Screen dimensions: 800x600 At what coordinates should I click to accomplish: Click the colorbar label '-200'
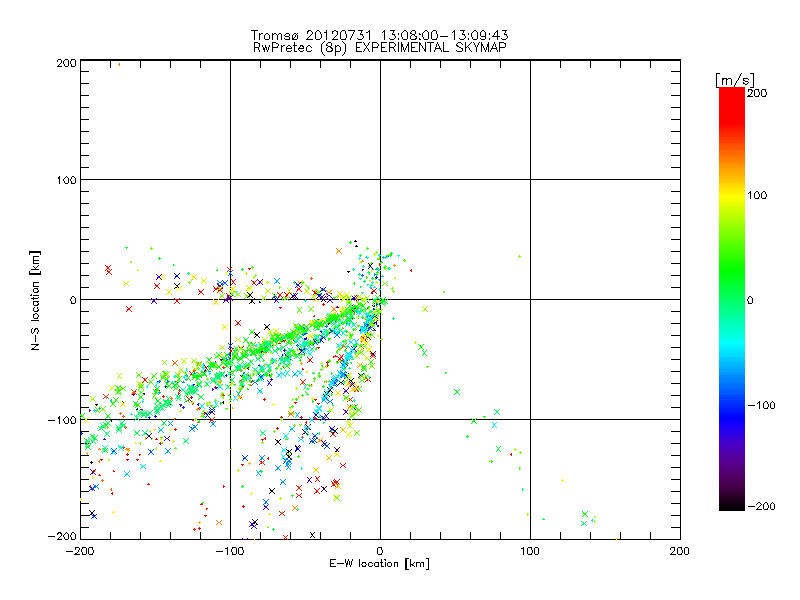(761, 506)
